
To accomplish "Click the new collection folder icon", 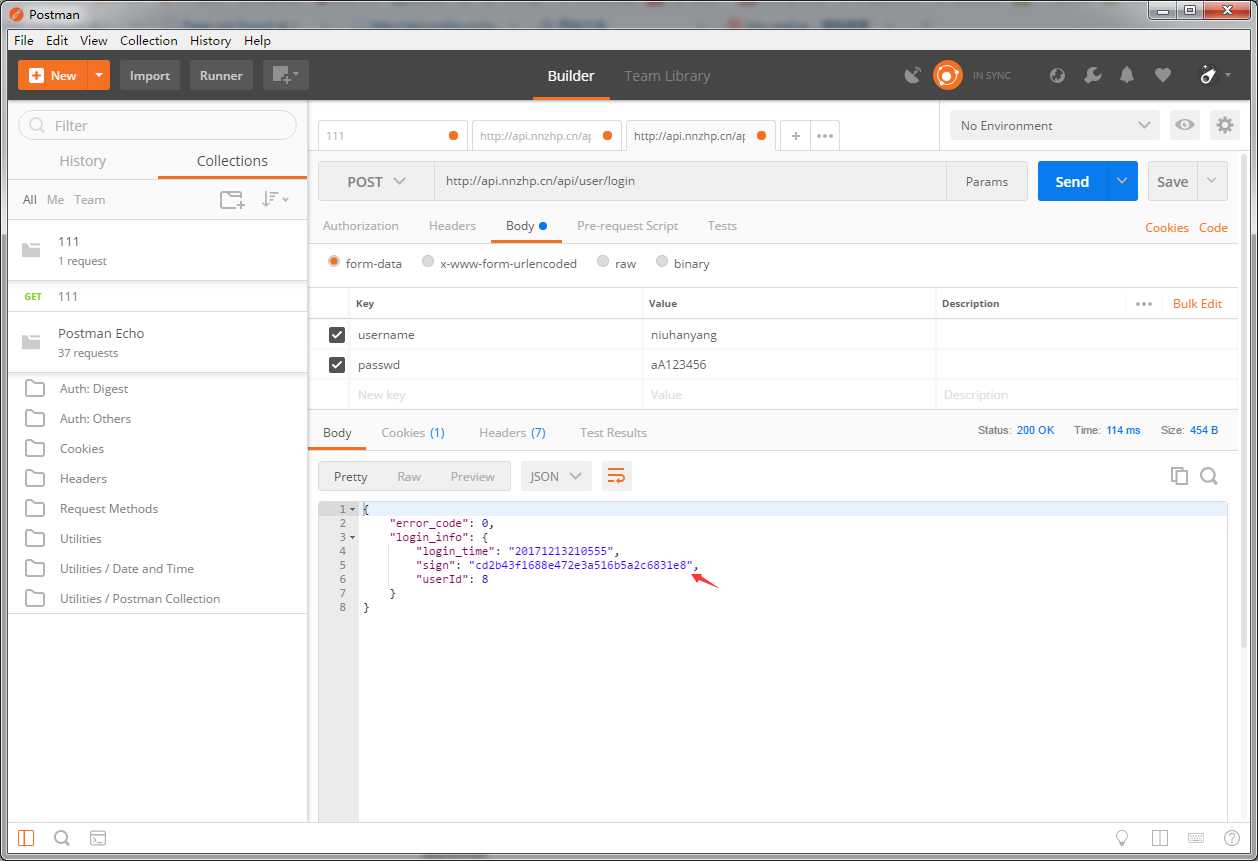I will [232, 200].
